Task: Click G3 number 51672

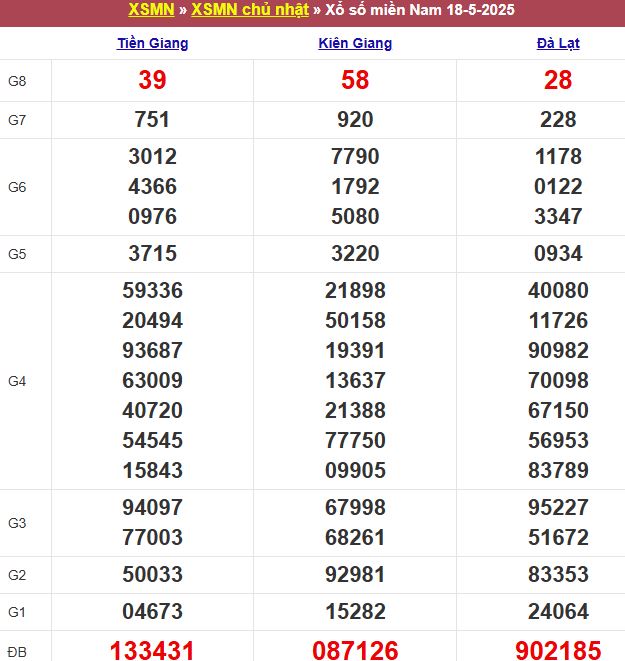Action: [x=558, y=537]
